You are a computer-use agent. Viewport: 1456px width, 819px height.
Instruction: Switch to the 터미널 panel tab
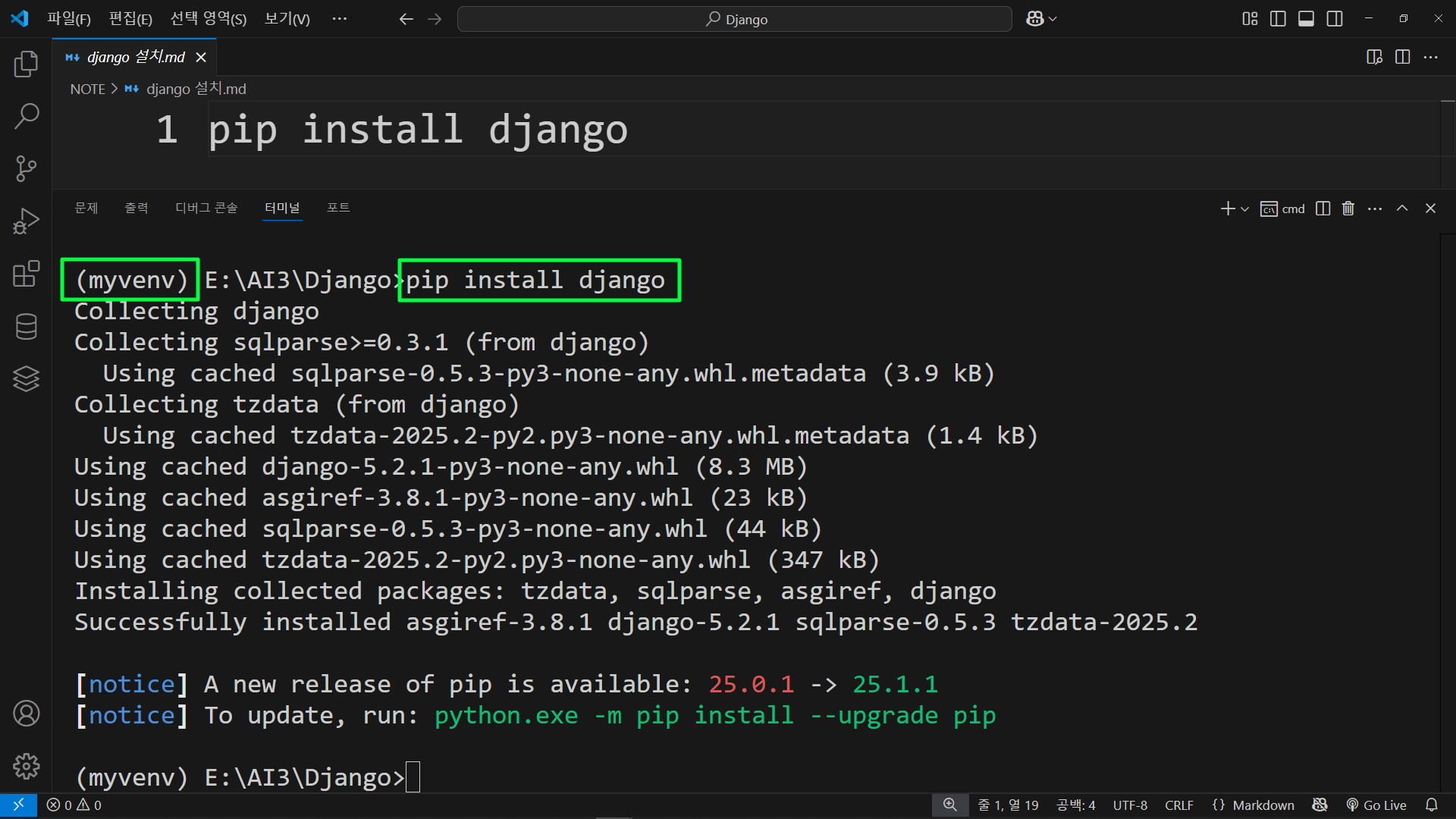click(x=282, y=208)
